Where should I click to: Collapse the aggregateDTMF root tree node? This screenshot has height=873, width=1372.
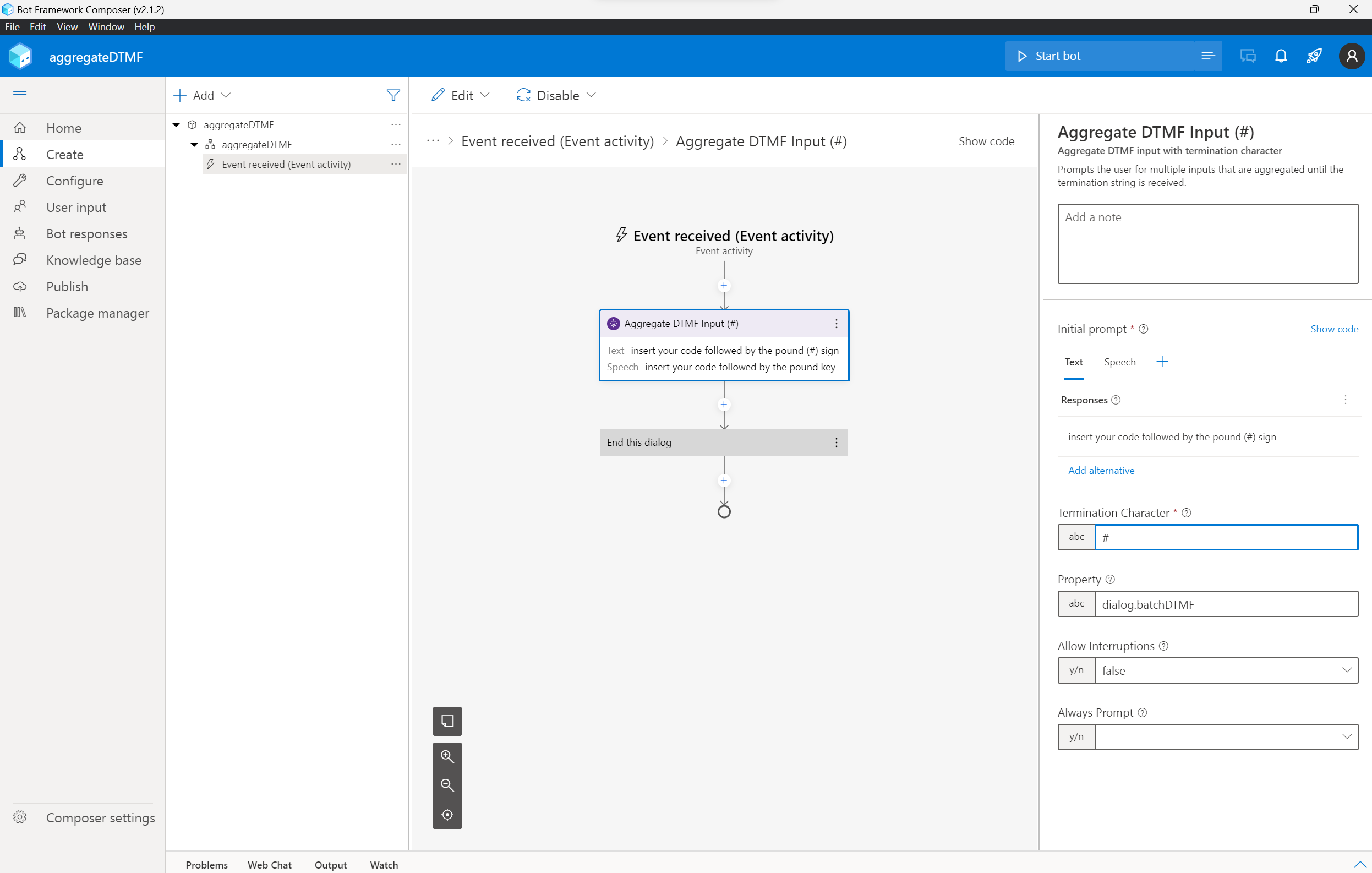coord(176,124)
